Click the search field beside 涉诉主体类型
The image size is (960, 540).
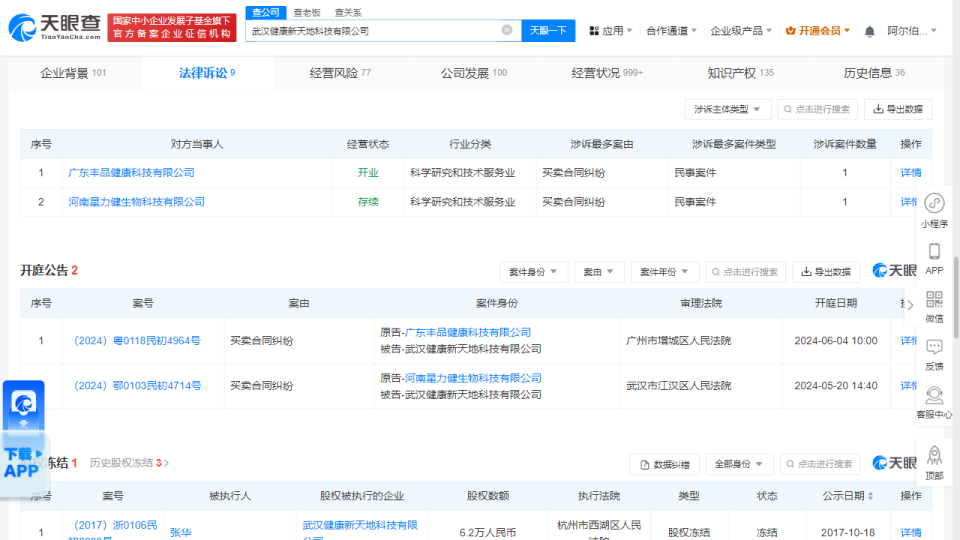click(817, 109)
